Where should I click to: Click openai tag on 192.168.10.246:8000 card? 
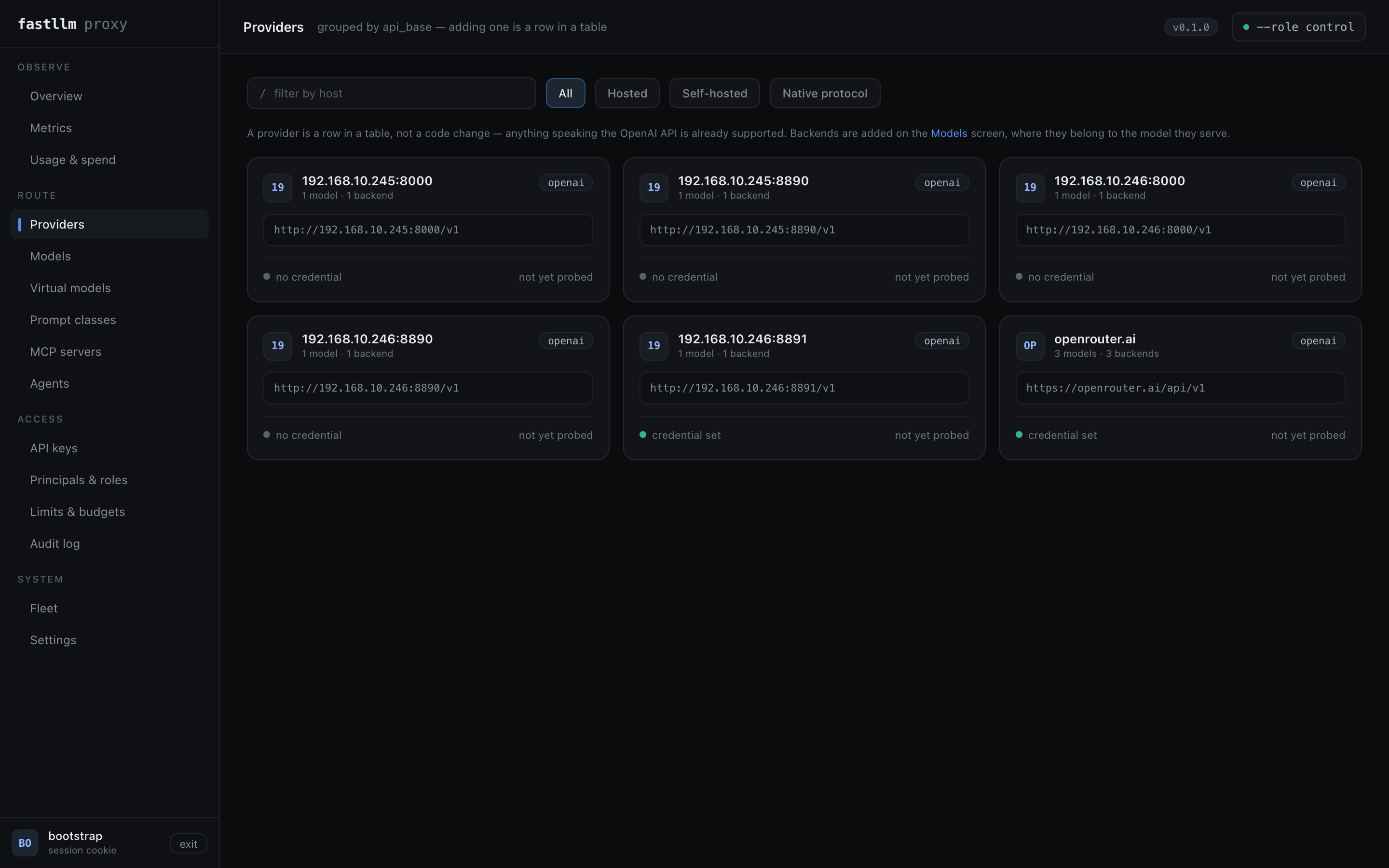(x=1319, y=183)
